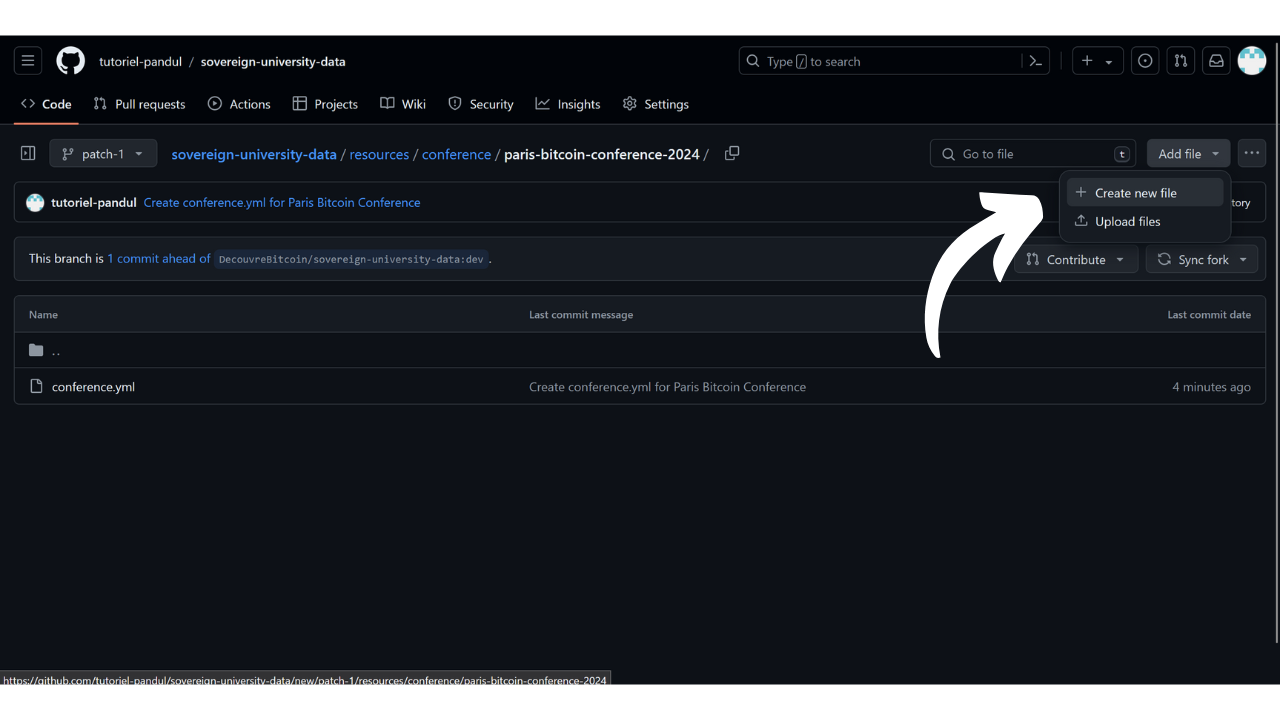
Task: Click the 4 minutes ago timestamp
Action: coord(1211,386)
